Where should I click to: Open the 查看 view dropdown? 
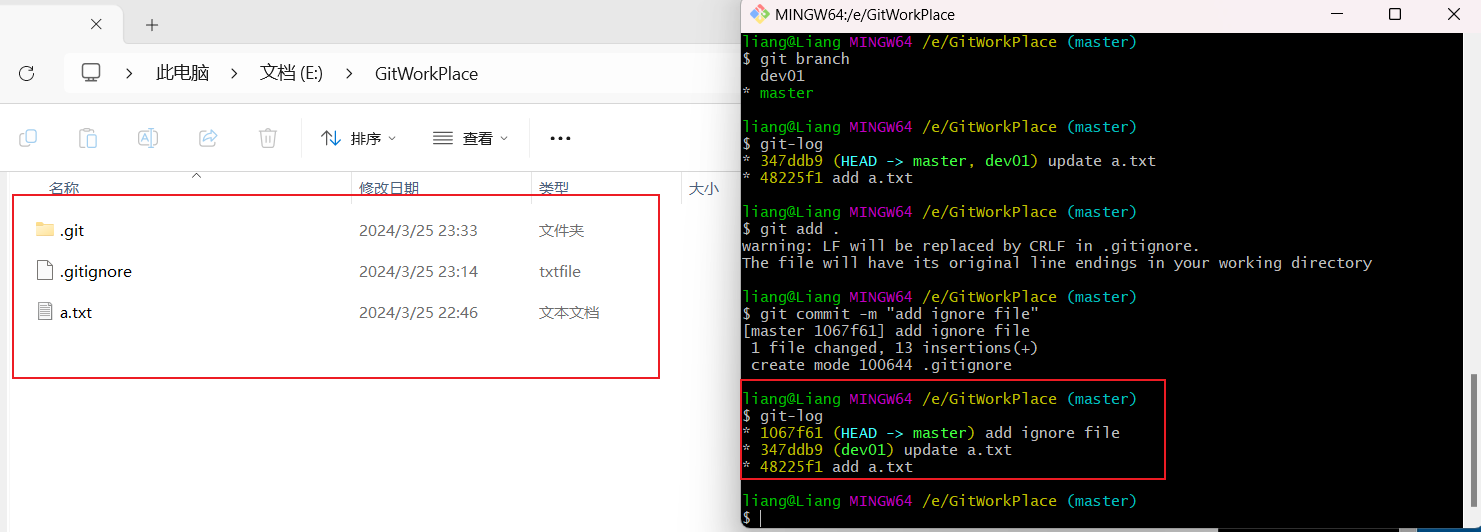click(x=471, y=138)
